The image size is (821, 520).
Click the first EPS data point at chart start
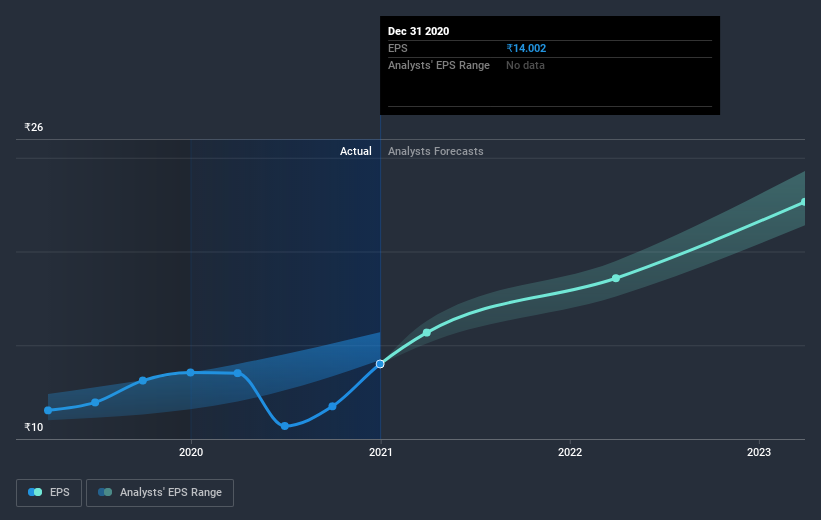[x=48, y=410]
